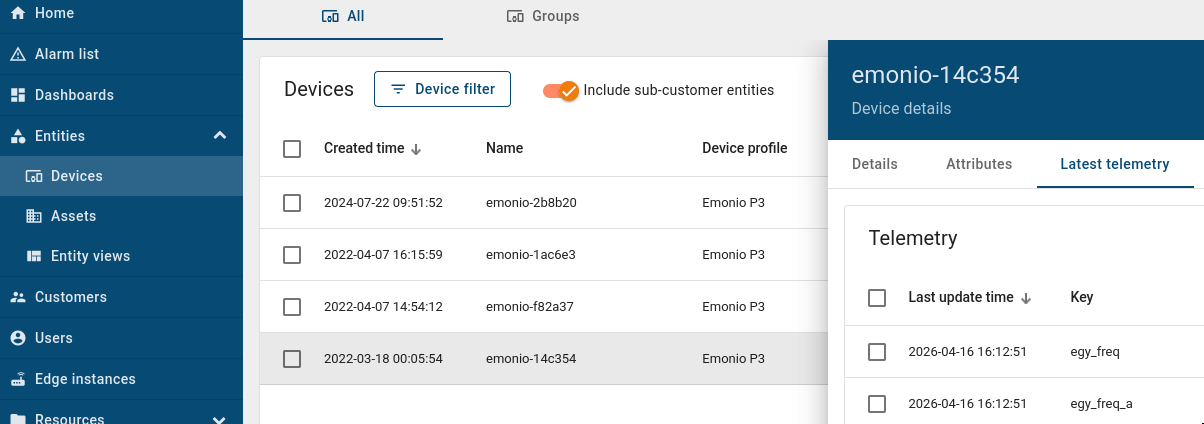Viewport: 1204px width, 424px height.
Task: Click the Users account icon
Action: [18, 338]
